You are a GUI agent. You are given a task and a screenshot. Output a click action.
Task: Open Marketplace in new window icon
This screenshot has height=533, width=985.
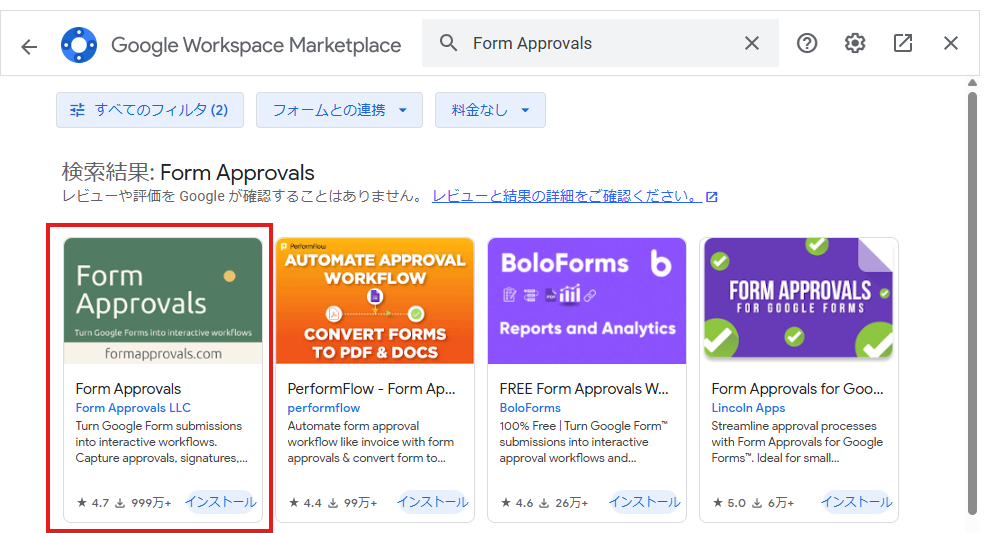tap(903, 43)
